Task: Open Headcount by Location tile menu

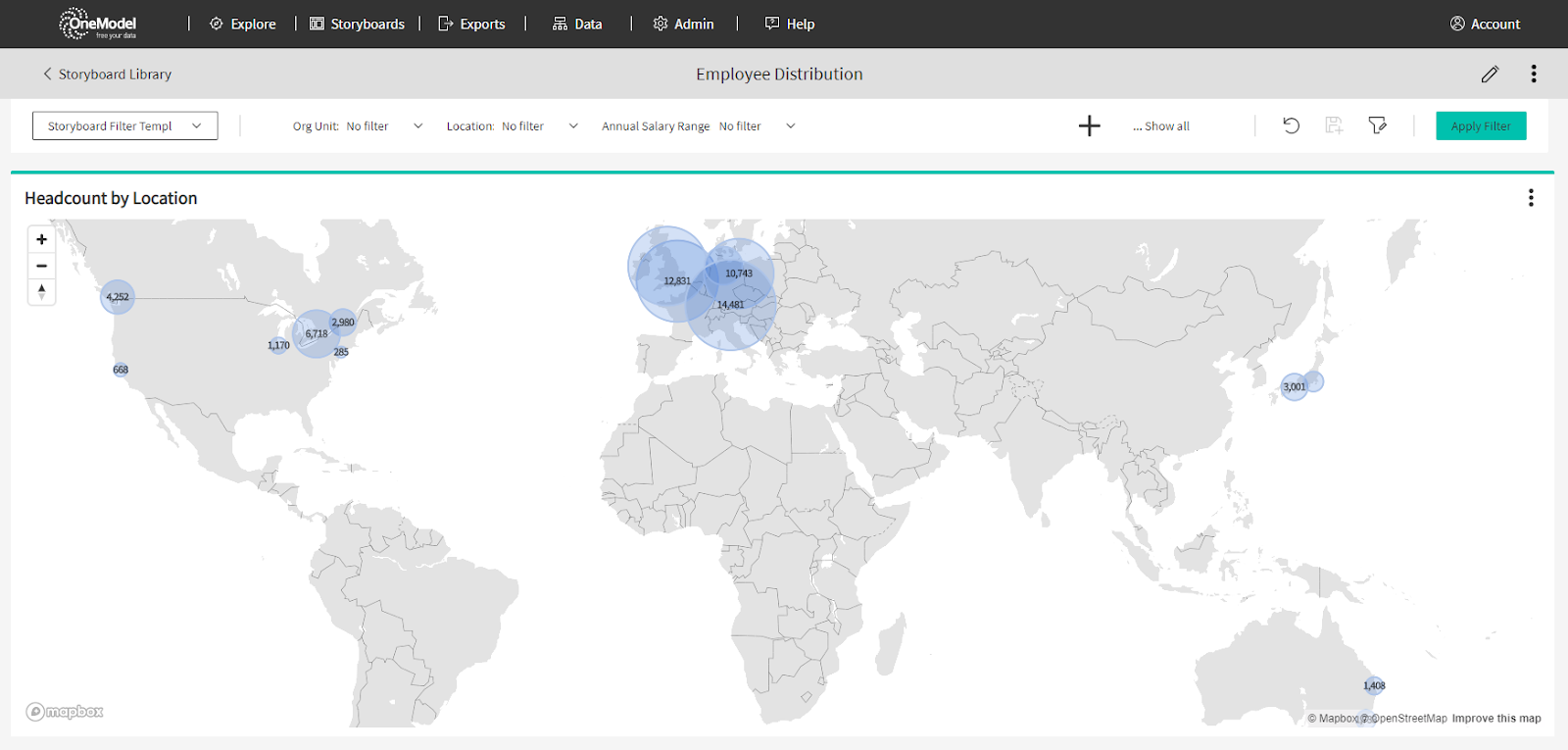Action: point(1530,198)
